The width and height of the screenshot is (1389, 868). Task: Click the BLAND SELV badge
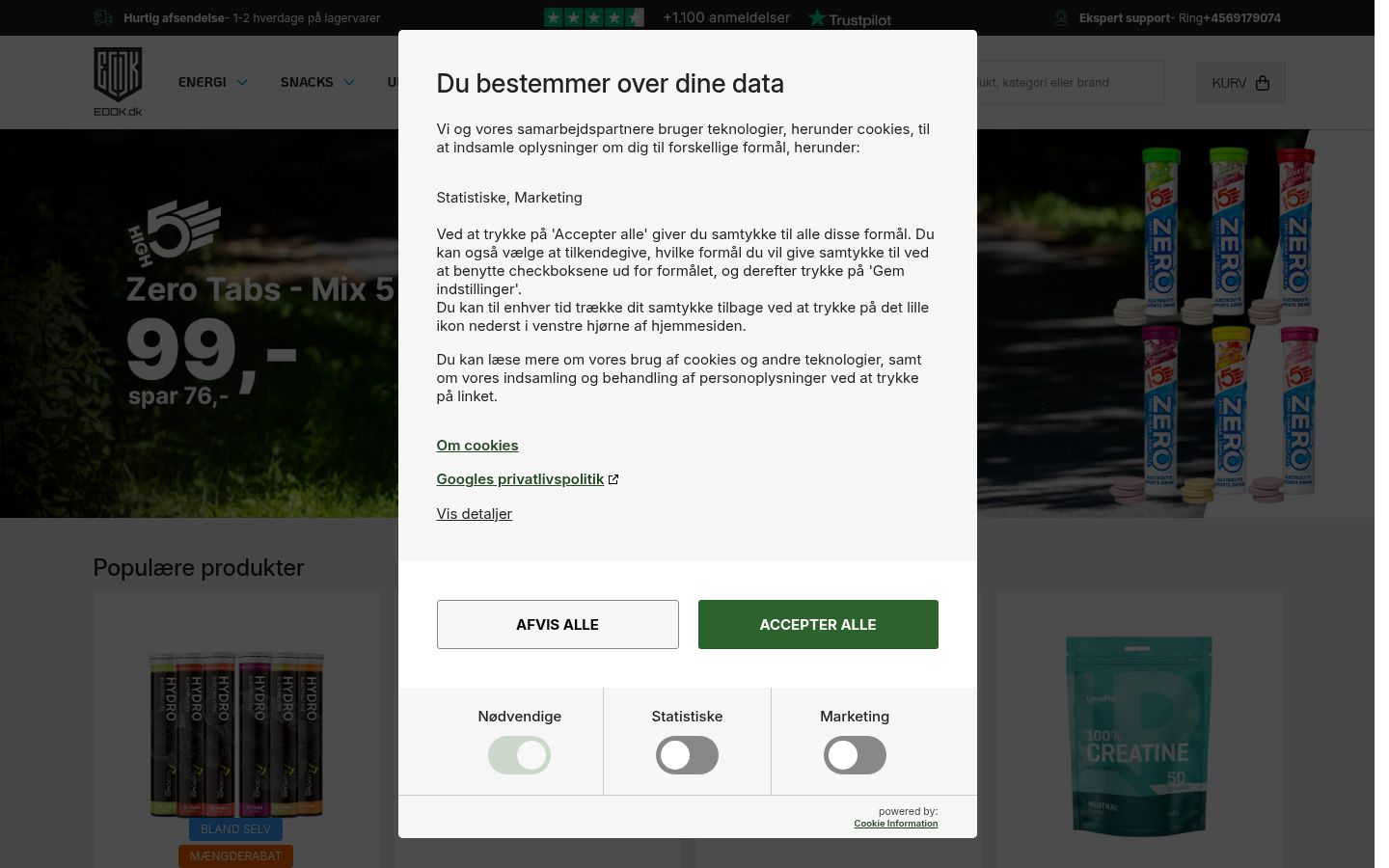(x=235, y=829)
